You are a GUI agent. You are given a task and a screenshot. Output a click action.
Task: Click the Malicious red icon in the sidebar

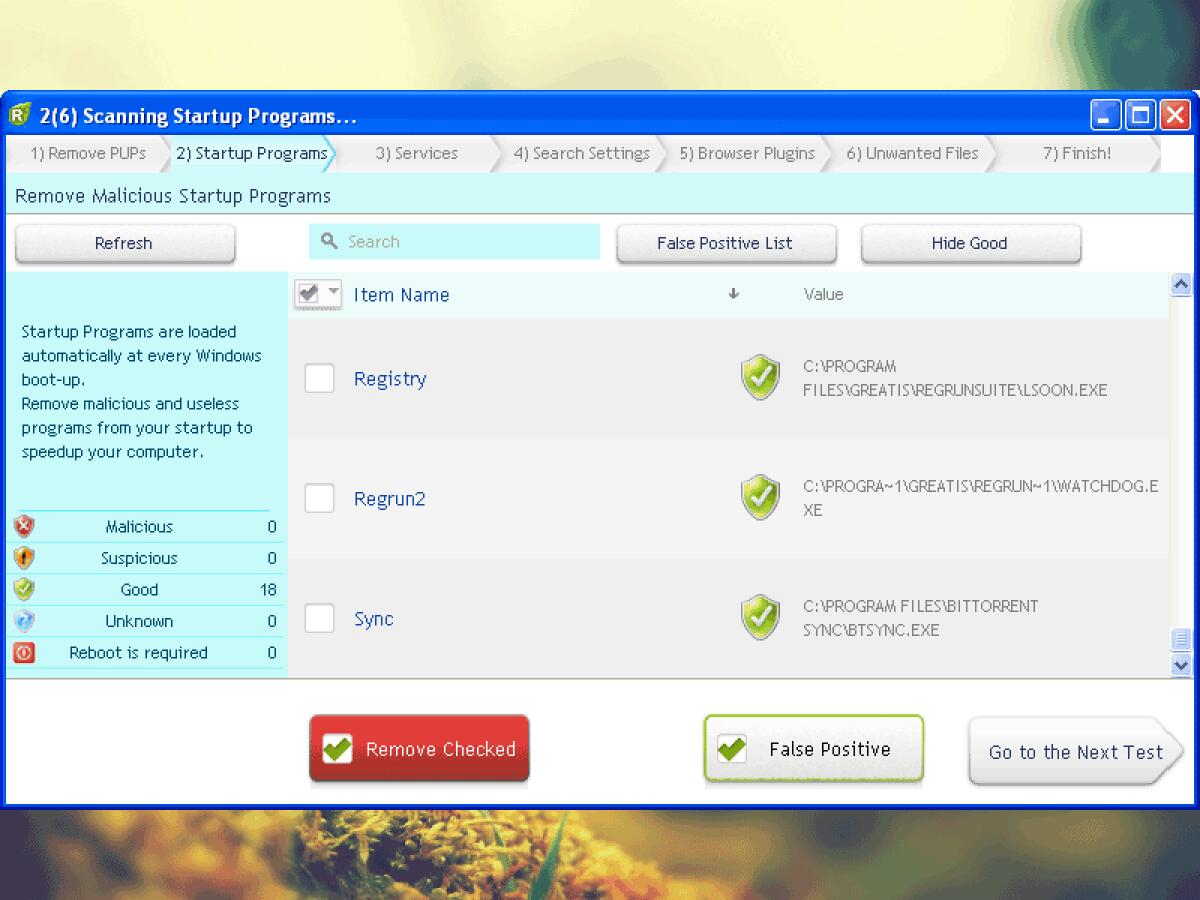click(x=24, y=526)
